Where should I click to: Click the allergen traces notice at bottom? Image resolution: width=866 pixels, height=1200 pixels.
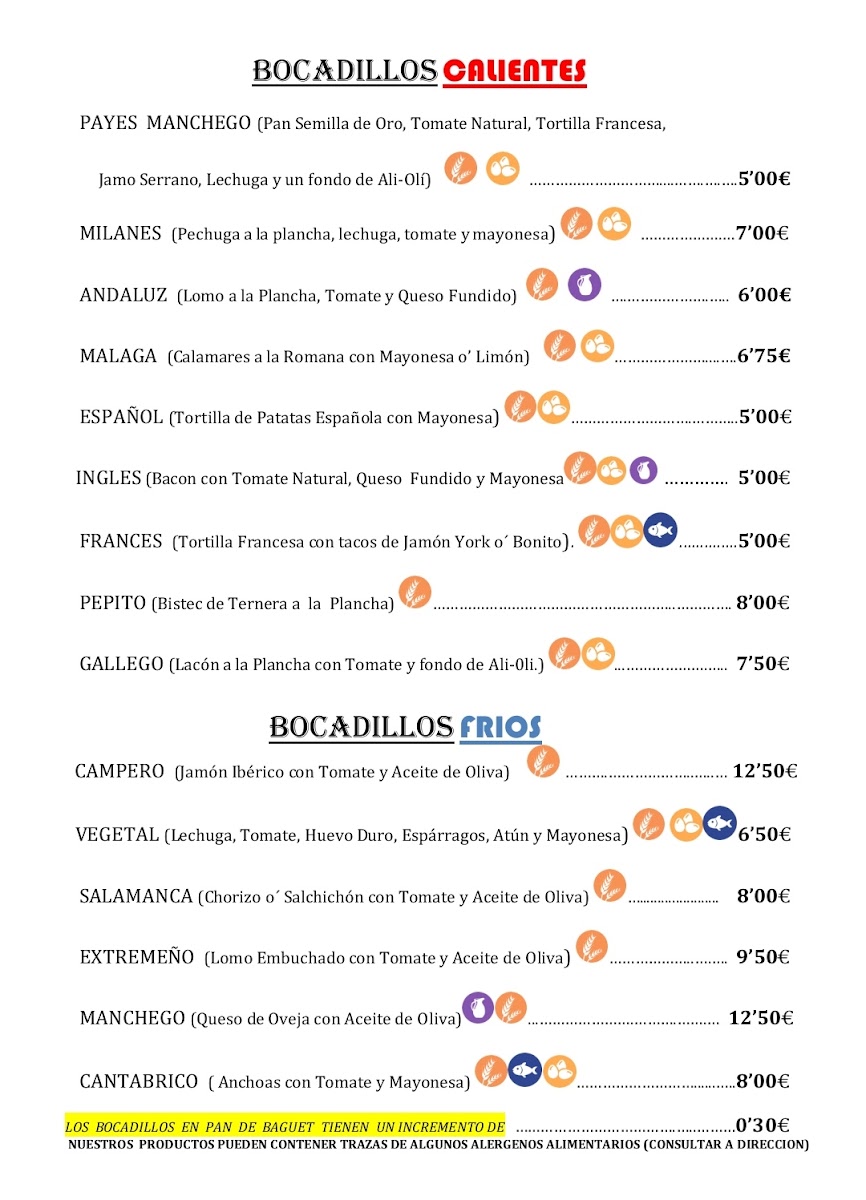tap(438, 1145)
